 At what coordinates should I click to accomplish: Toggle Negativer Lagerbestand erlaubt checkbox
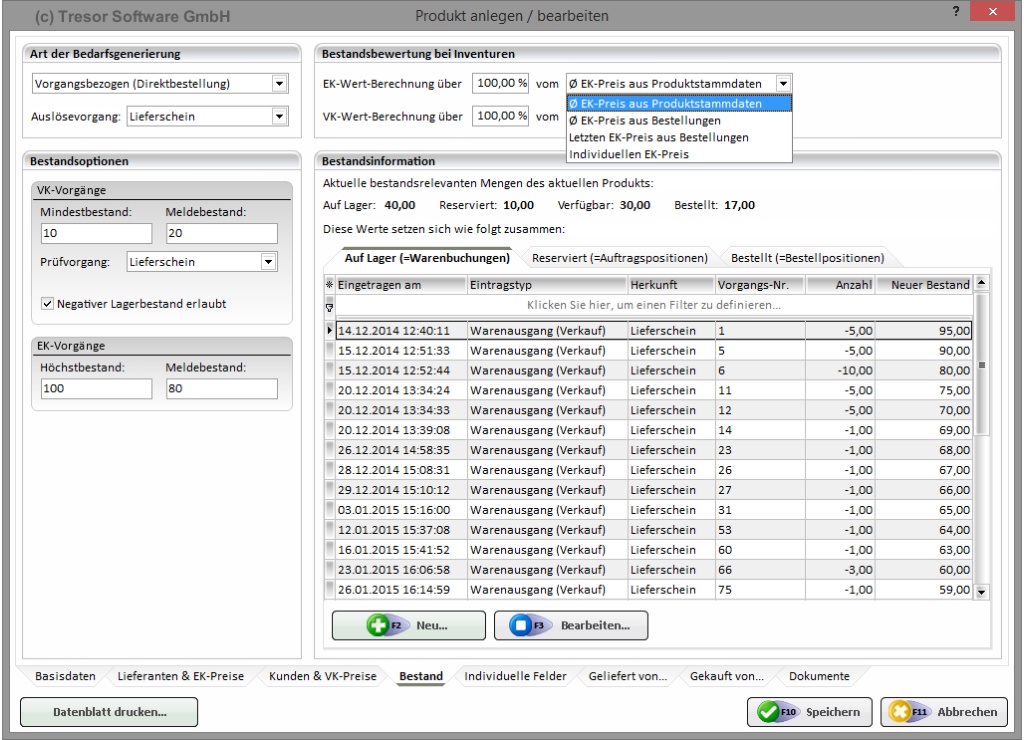48,304
